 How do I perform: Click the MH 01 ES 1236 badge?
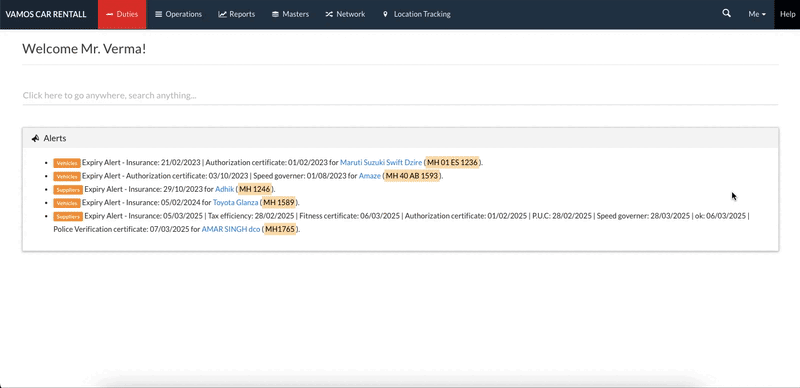coord(452,162)
